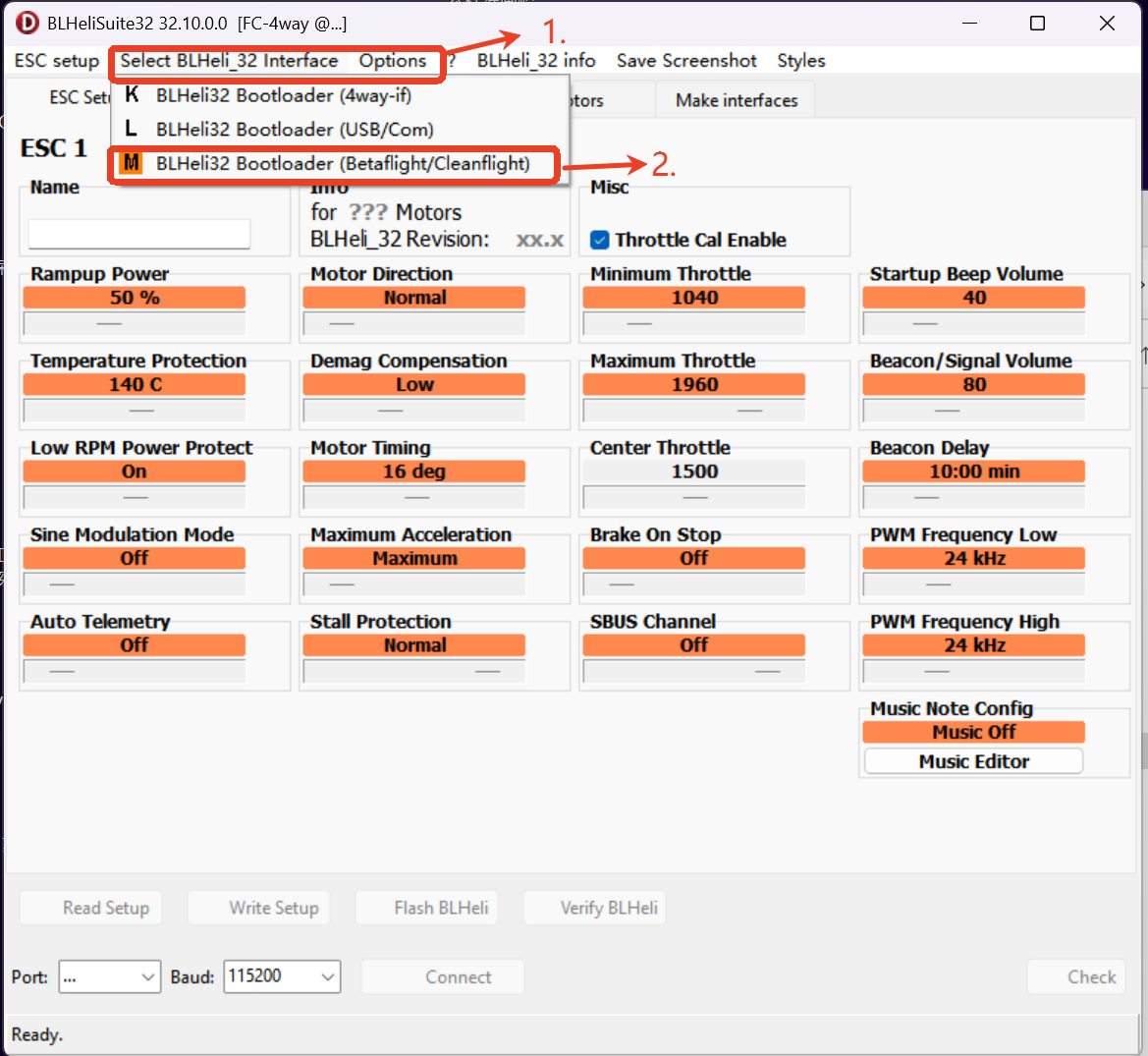Click the Center Throttle 1500 value
The image size is (1148, 1056).
(x=693, y=471)
